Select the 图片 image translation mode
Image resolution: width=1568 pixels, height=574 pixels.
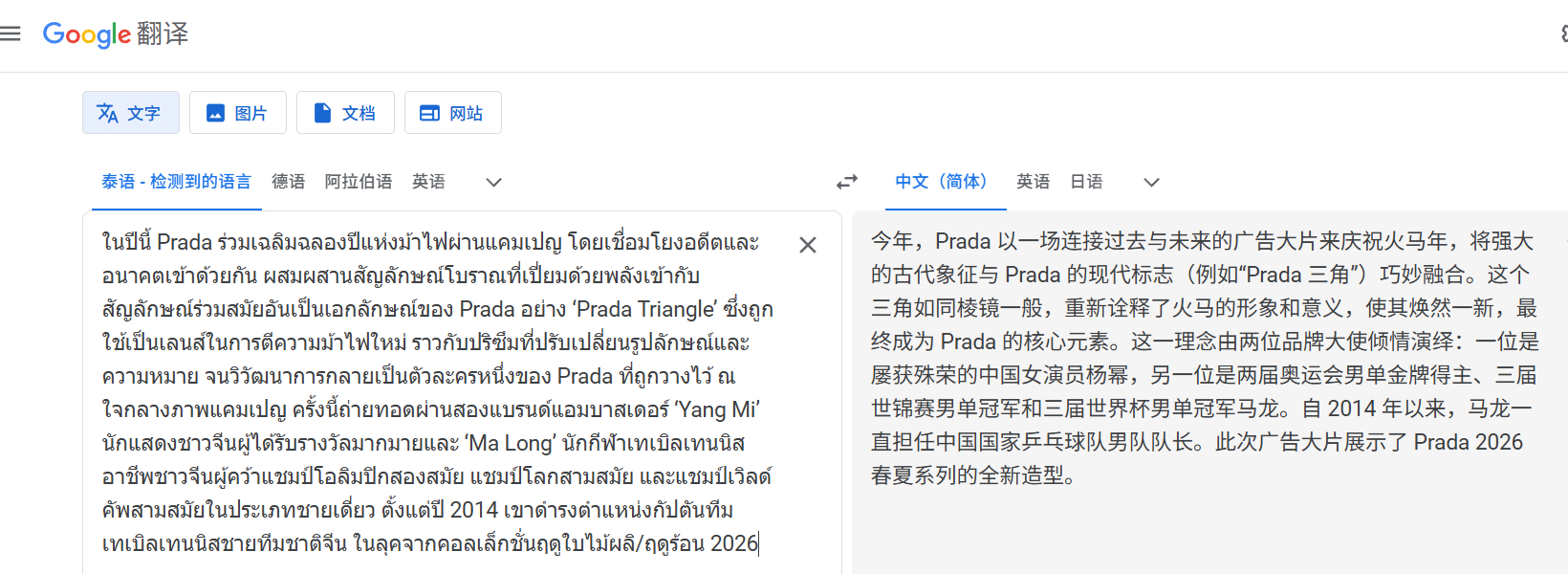tap(237, 113)
